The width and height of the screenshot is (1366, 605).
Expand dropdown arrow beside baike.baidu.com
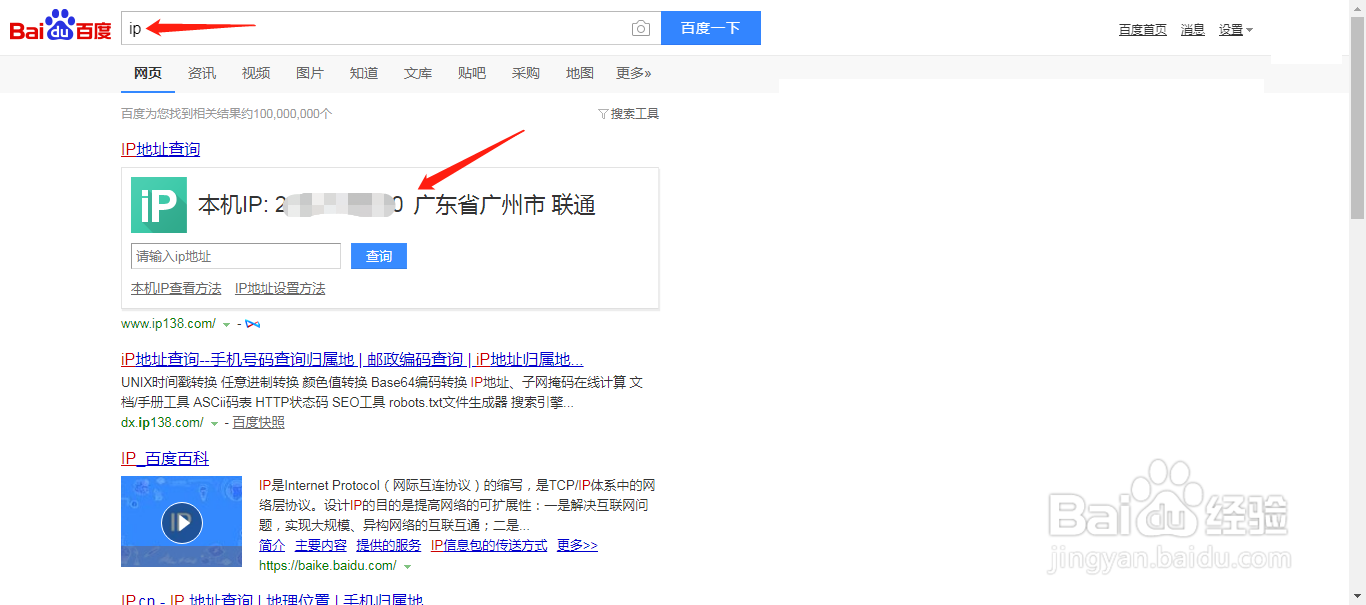pyautogui.click(x=407, y=566)
